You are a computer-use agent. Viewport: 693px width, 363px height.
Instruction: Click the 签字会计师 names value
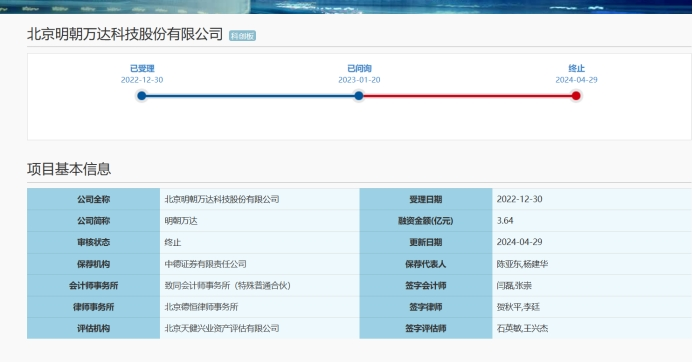(514, 286)
